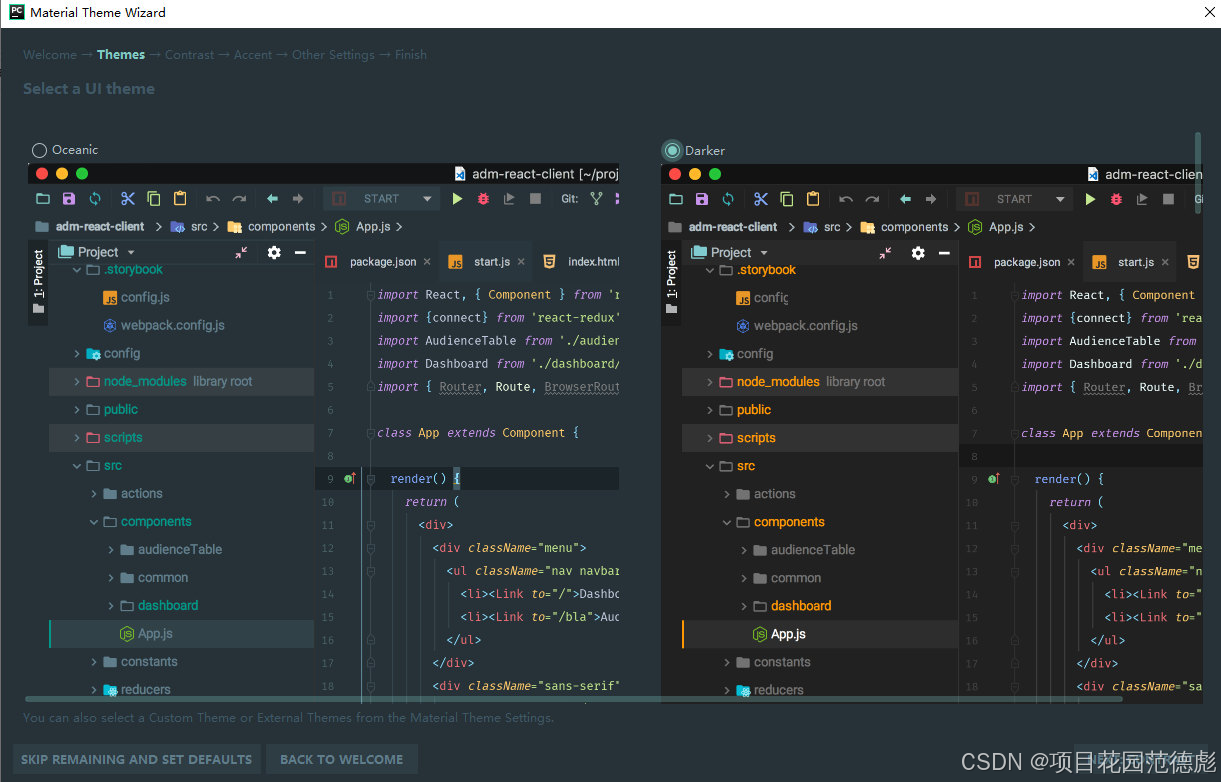The image size is (1221, 782).
Task: Select the Darker theme radio button
Action: tap(670, 149)
